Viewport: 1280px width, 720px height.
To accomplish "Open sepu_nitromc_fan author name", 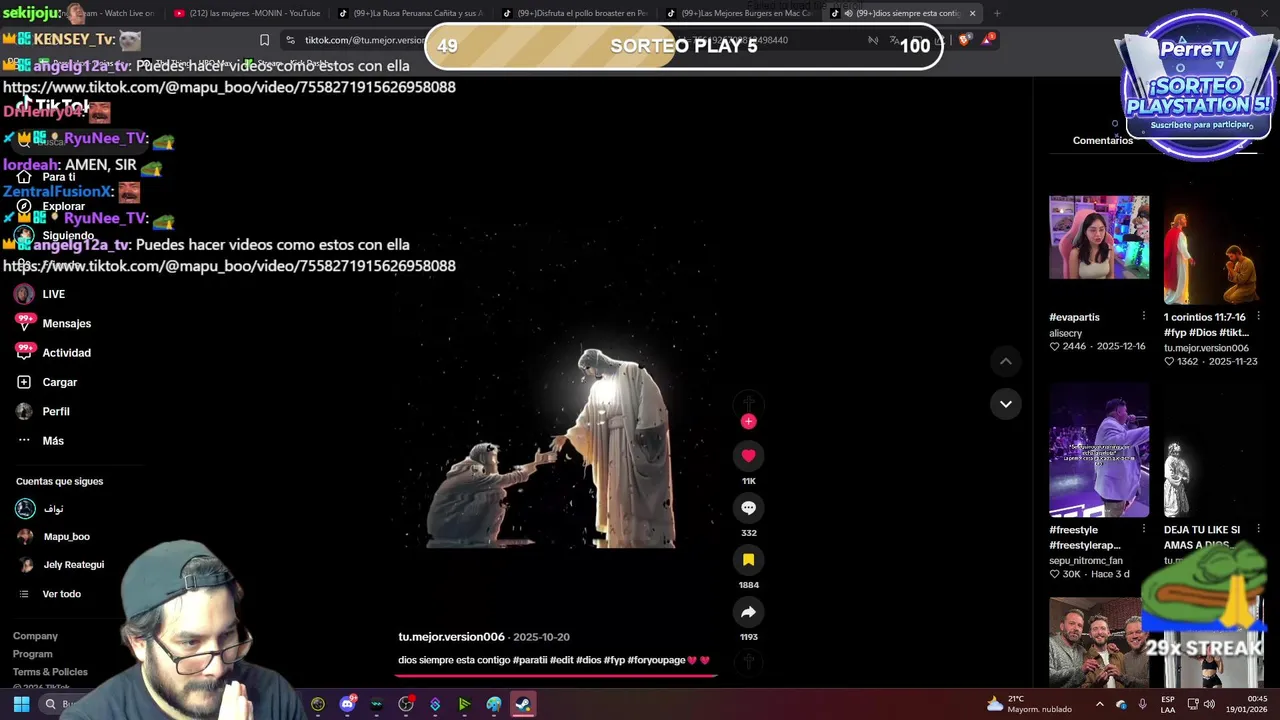I will point(1085,561).
